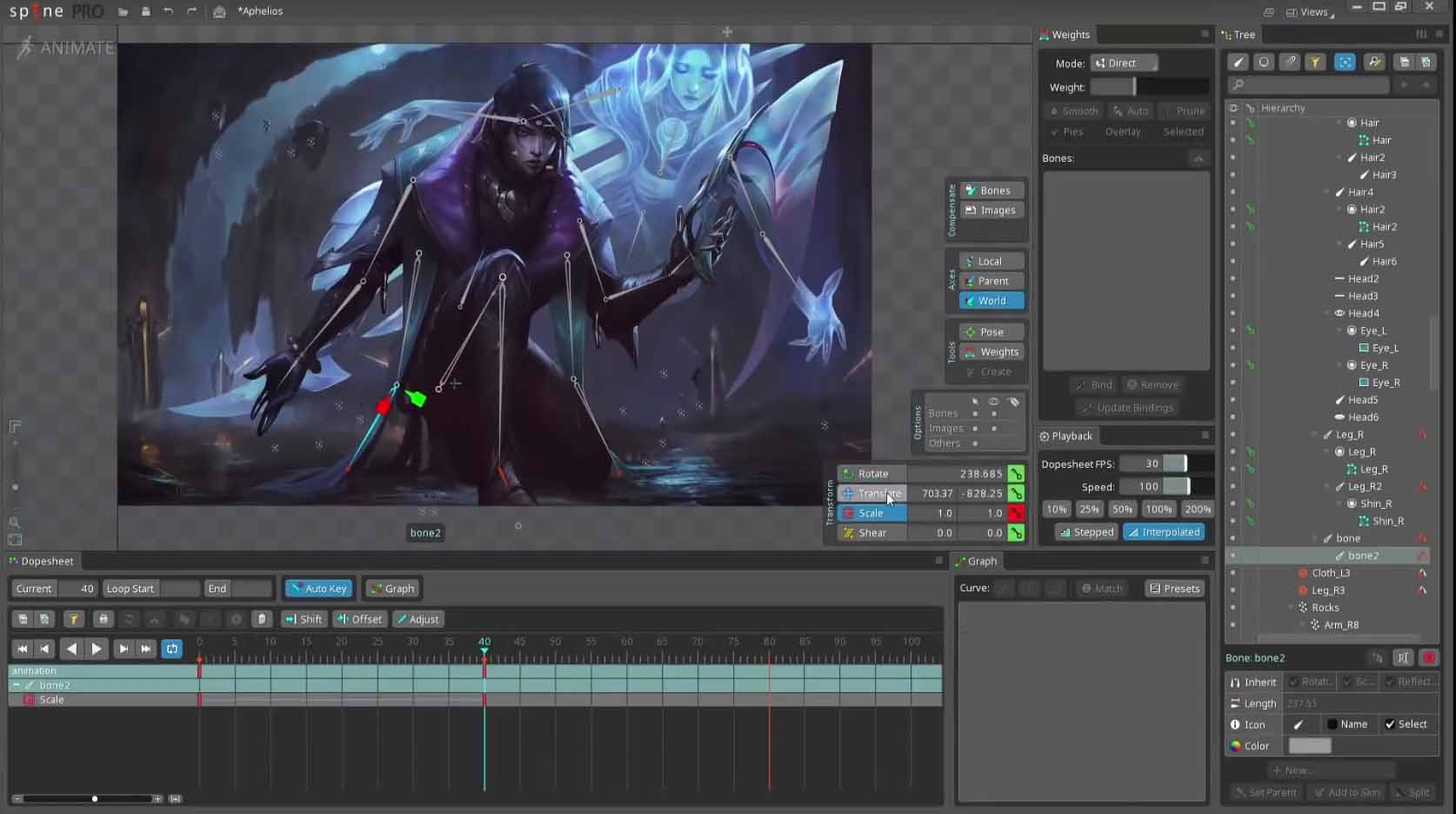
Task: Toggle Bones compensation
Action: click(x=992, y=190)
